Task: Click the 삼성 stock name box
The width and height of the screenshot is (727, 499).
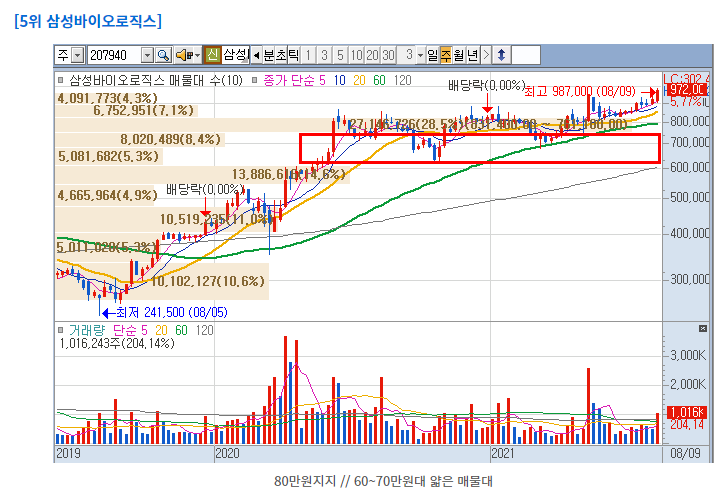Action: [x=236, y=55]
